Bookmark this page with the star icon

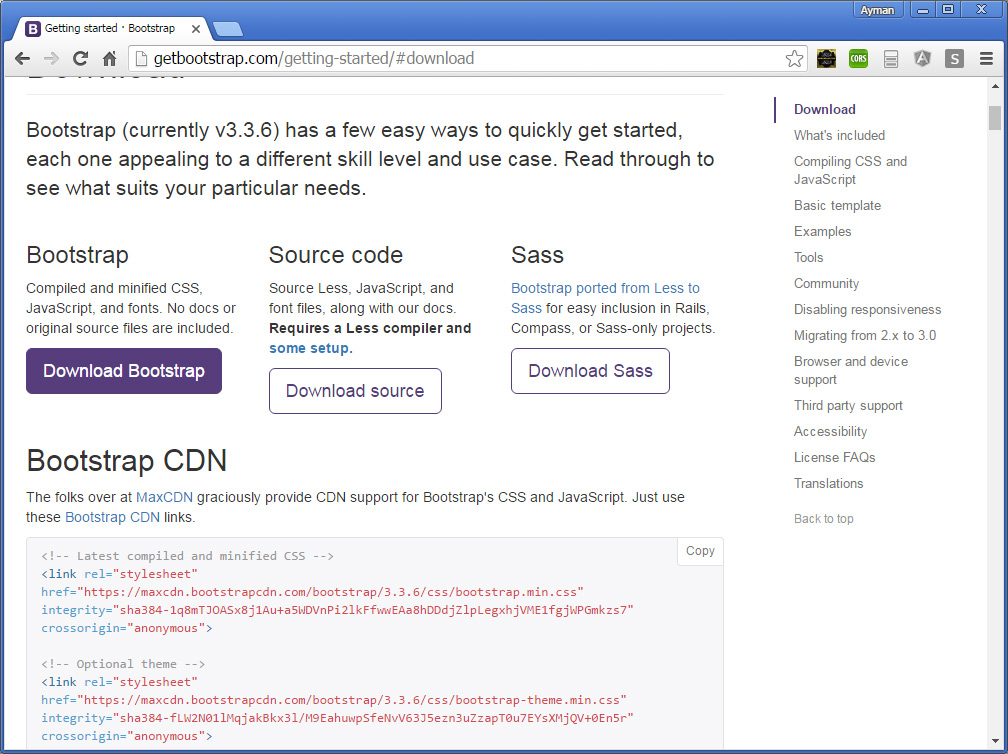(x=794, y=59)
